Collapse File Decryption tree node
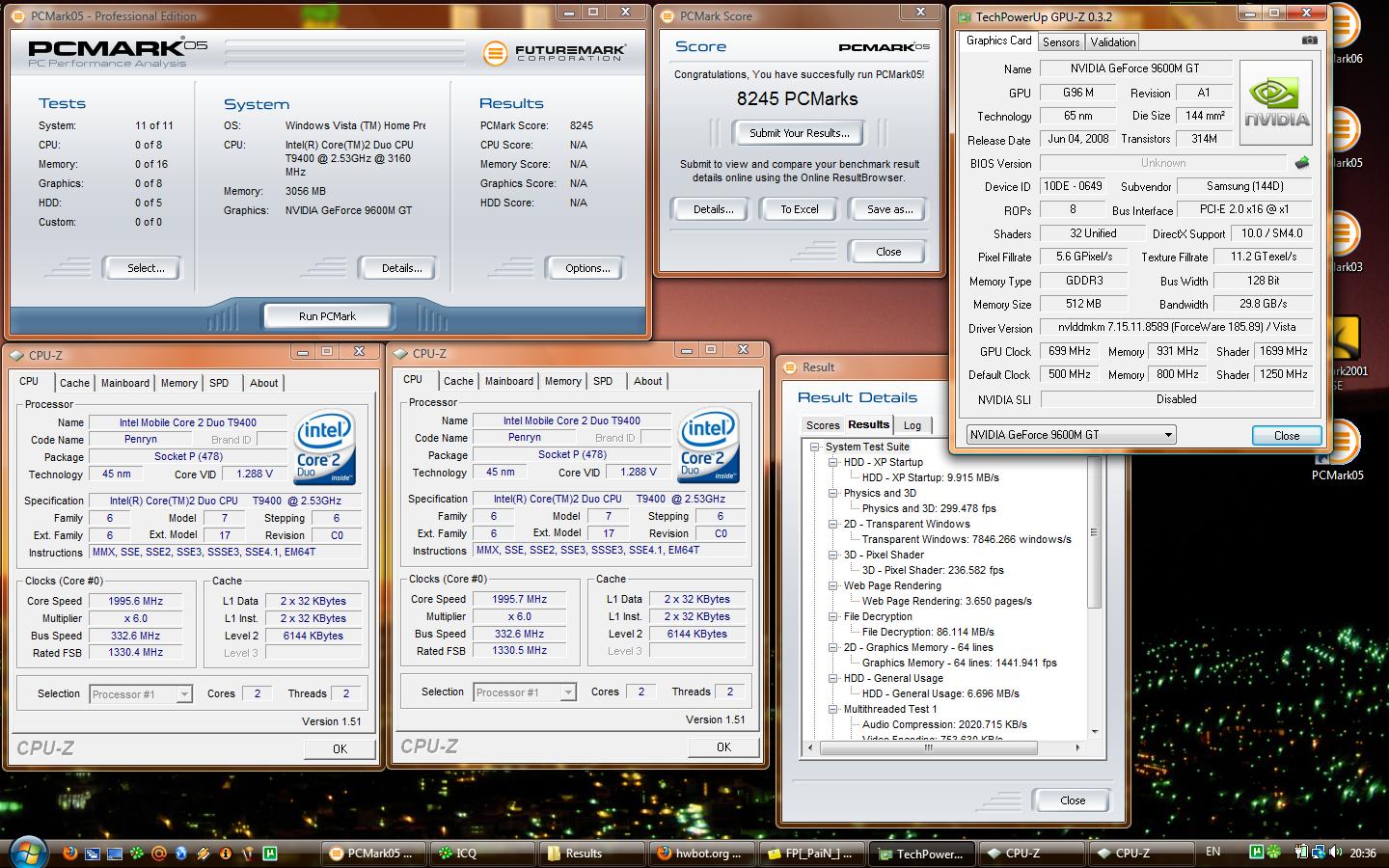This screenshot has height=868, width=1389. point(832,617)
